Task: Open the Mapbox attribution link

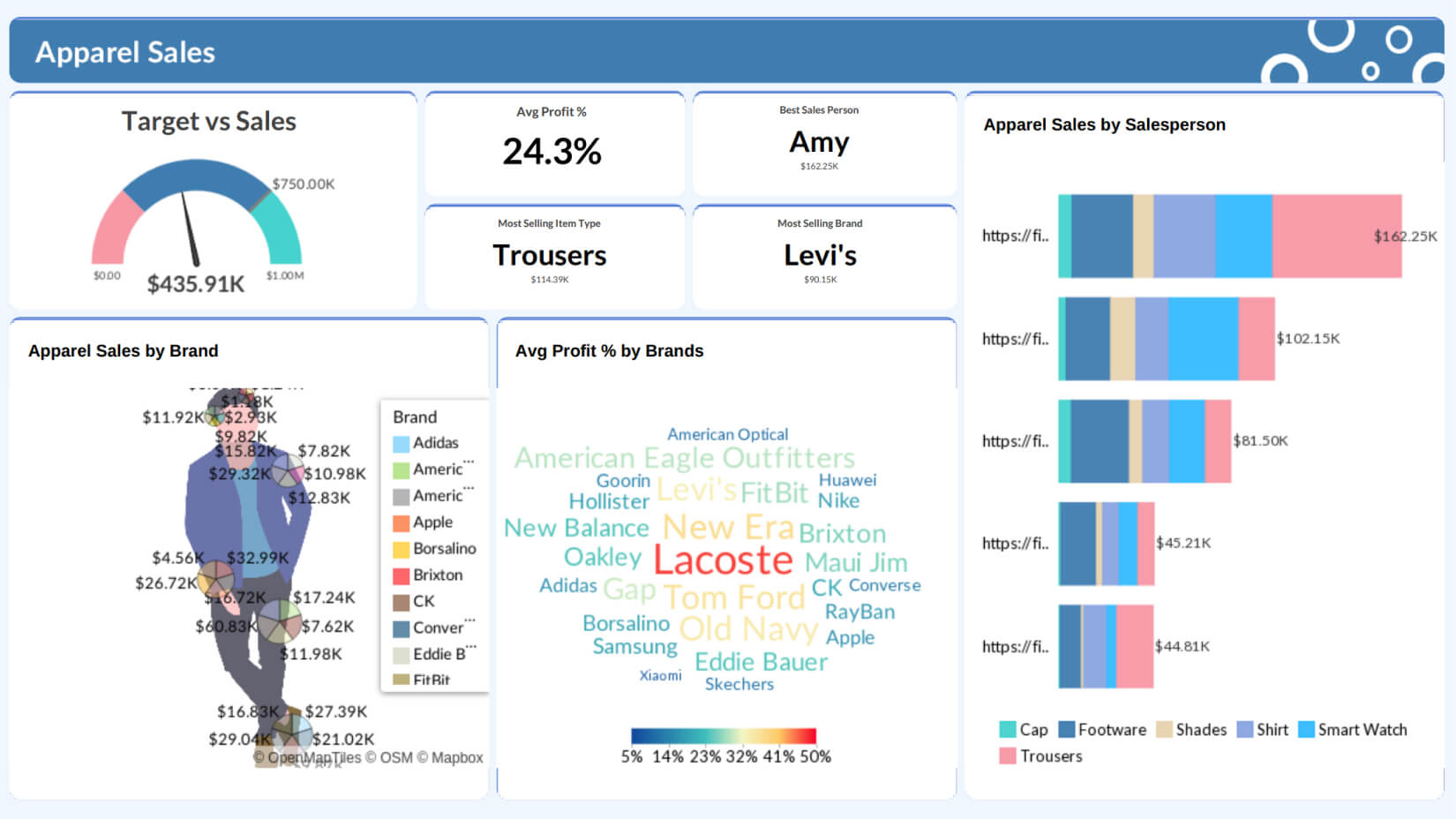Action: pos(449,758)
